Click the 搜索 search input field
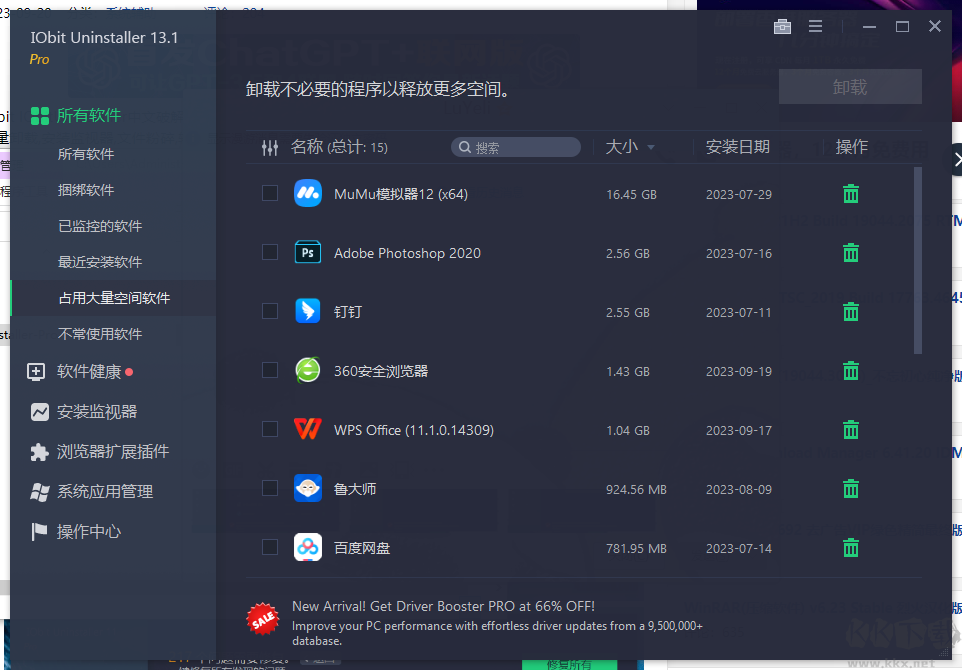 [x=516, y=147]
